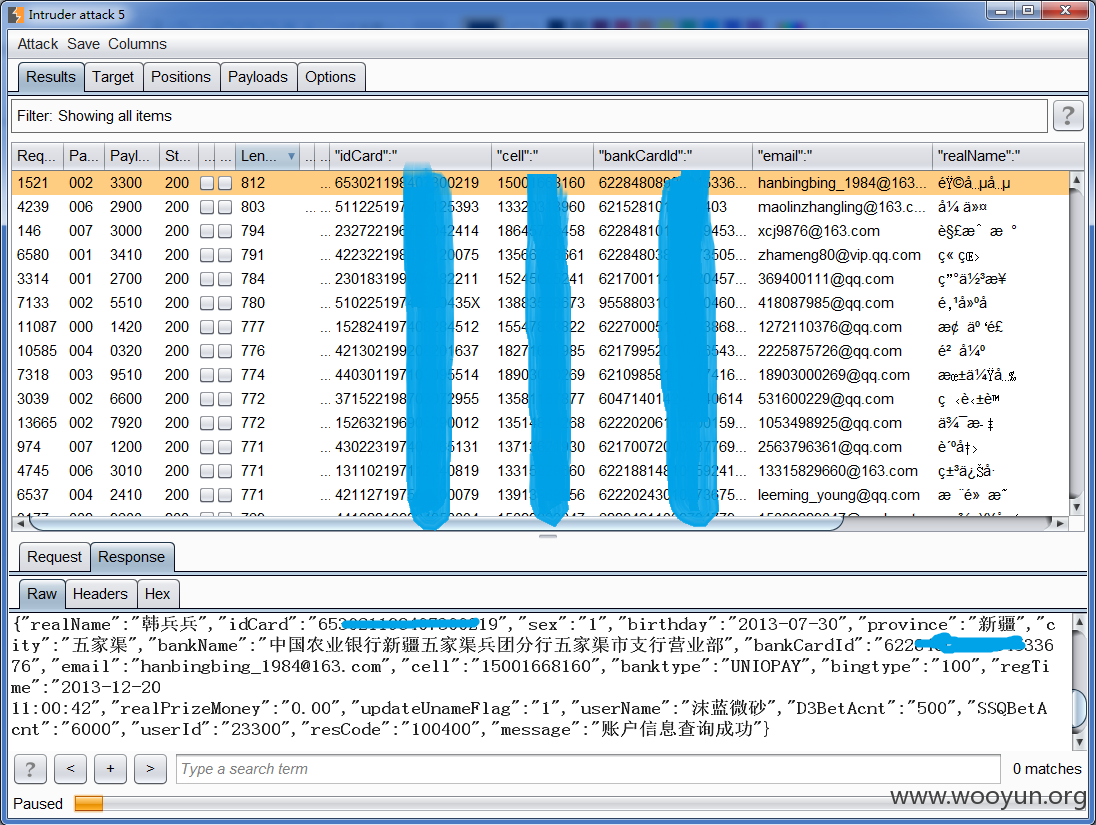The width and height of the screenshot is (1096, 825).
Task: Select row with email 13315829660@163.com
Action: pos(540,471)
